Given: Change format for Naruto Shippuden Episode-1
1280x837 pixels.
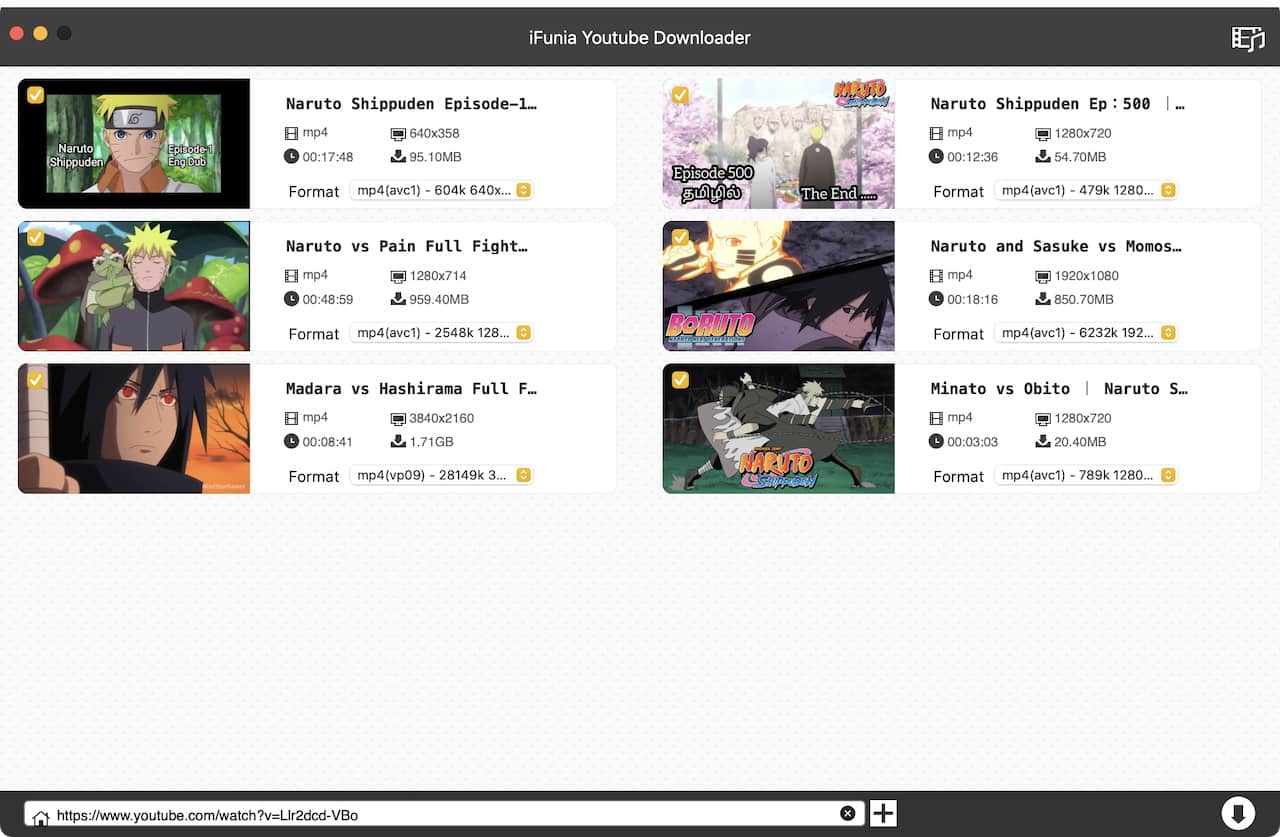Looking at the screenshot, I should 441,190.
